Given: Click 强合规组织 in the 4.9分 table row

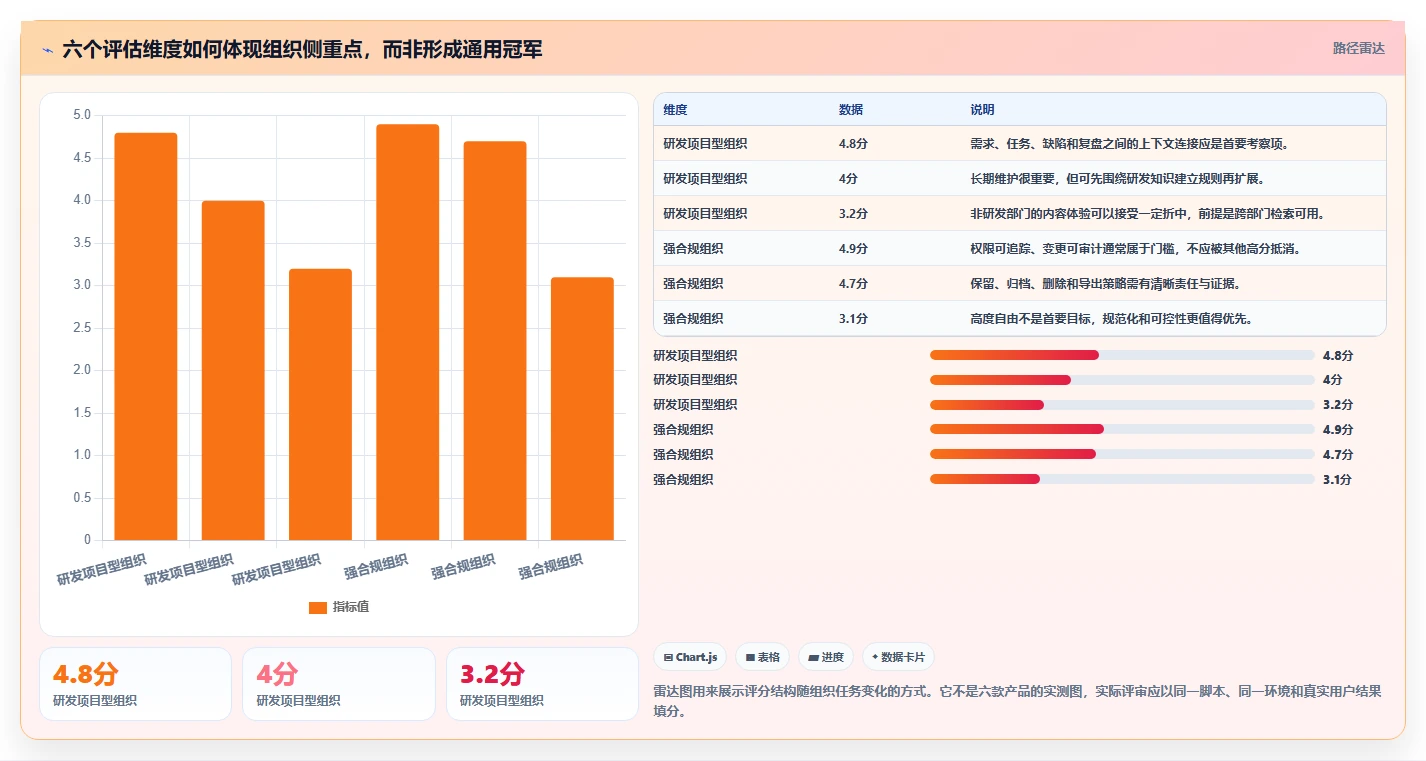Looking at the screenshot, I should click(x=693, y=249).
